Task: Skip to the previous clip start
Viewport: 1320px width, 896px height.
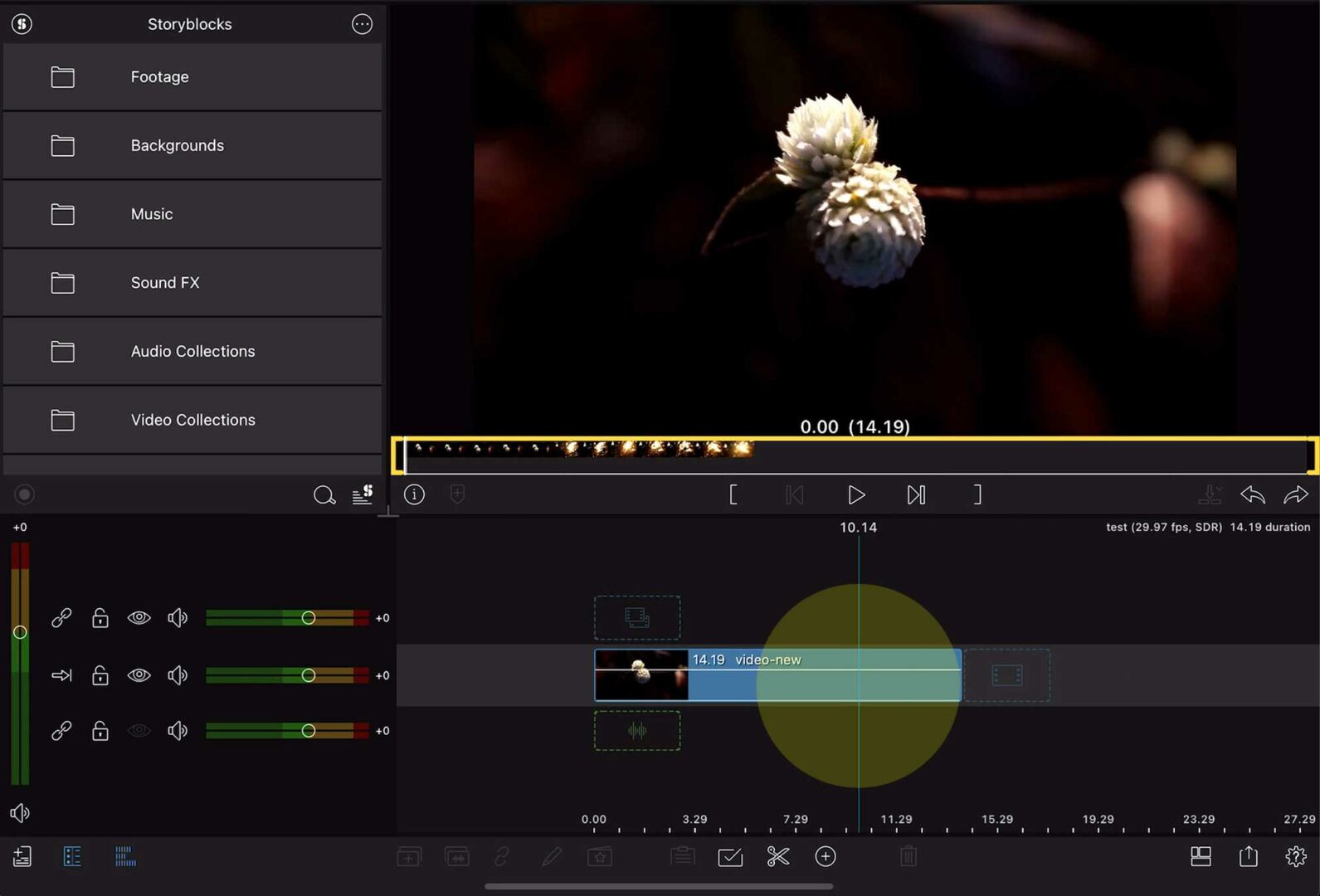Action: tap(794, 495)
